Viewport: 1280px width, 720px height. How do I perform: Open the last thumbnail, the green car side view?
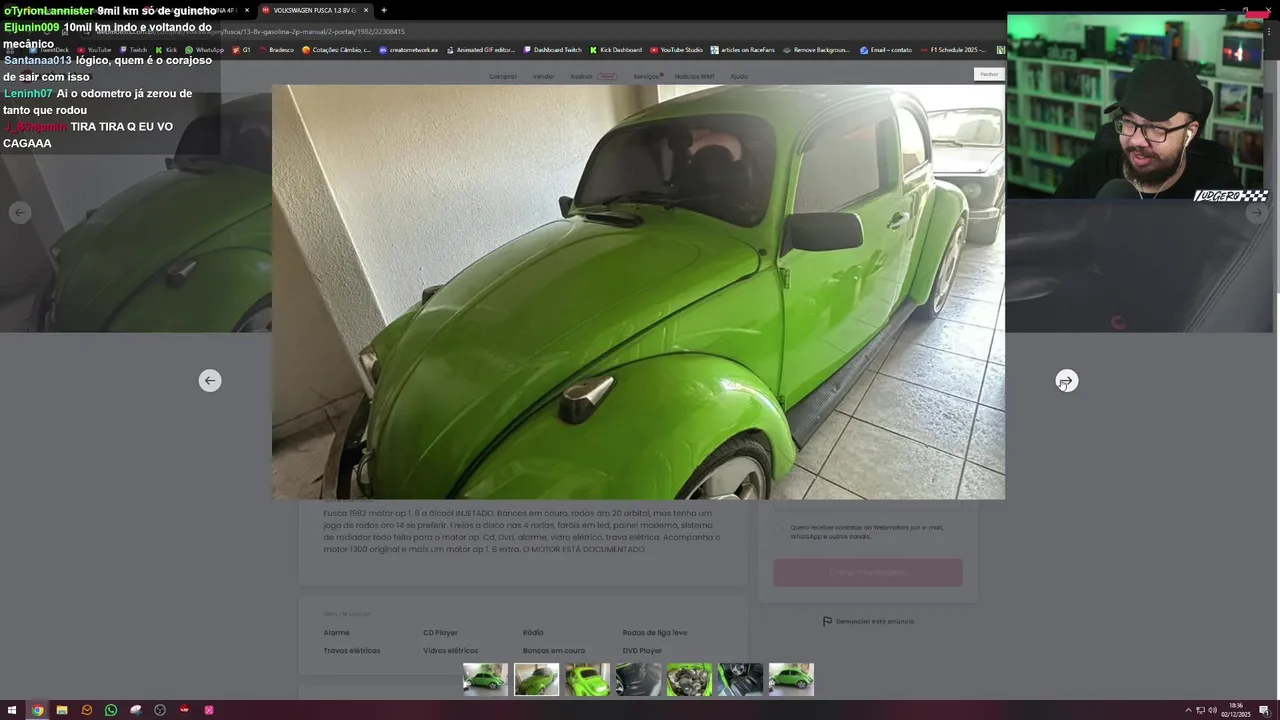pos(791,679)
